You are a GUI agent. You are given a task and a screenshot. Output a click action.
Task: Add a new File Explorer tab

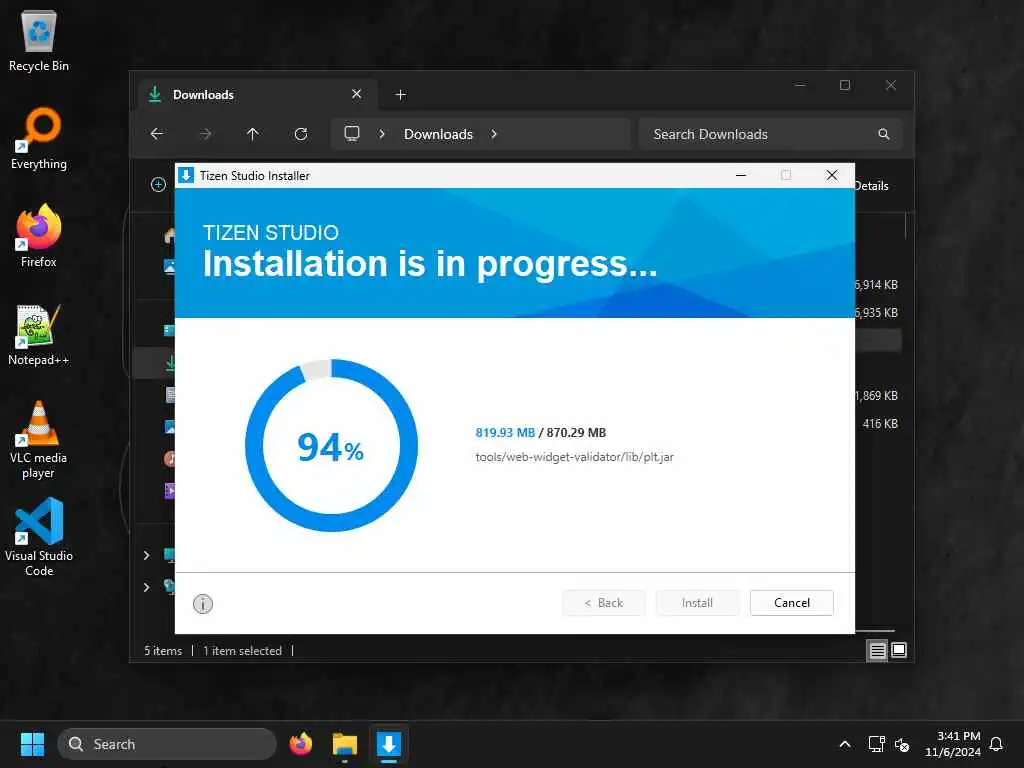(400, 95)
